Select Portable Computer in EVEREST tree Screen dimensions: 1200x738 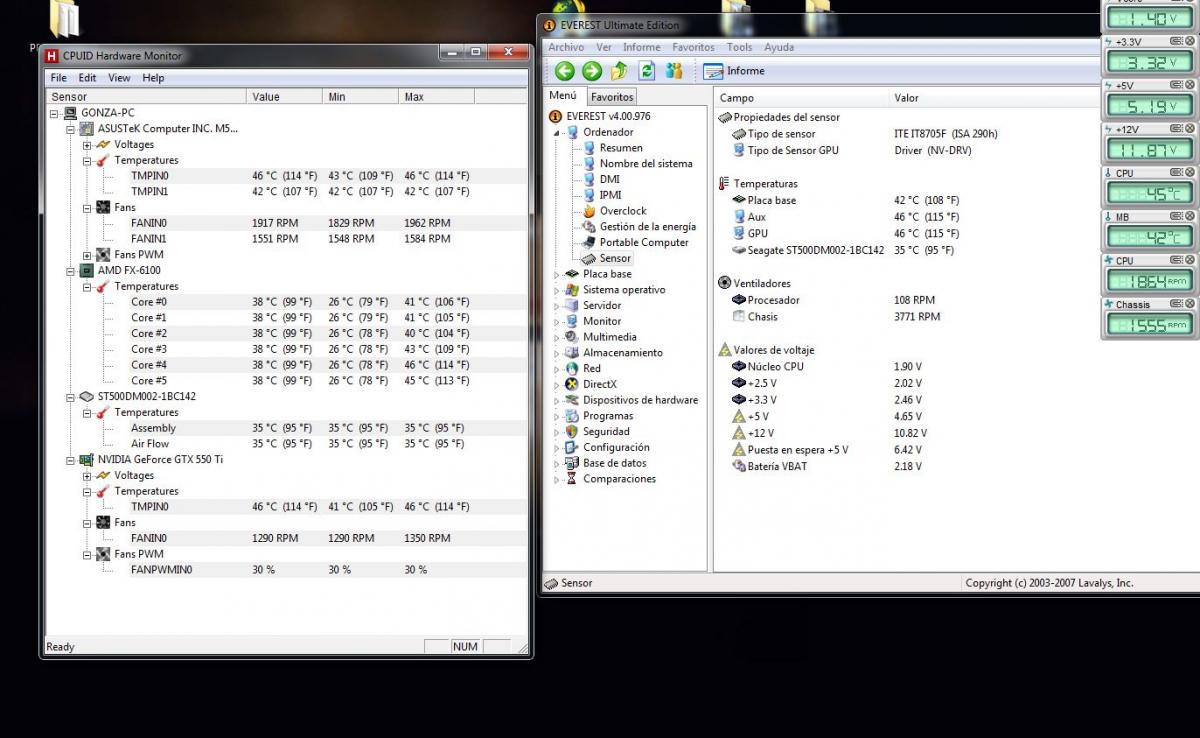pos(635,243)
